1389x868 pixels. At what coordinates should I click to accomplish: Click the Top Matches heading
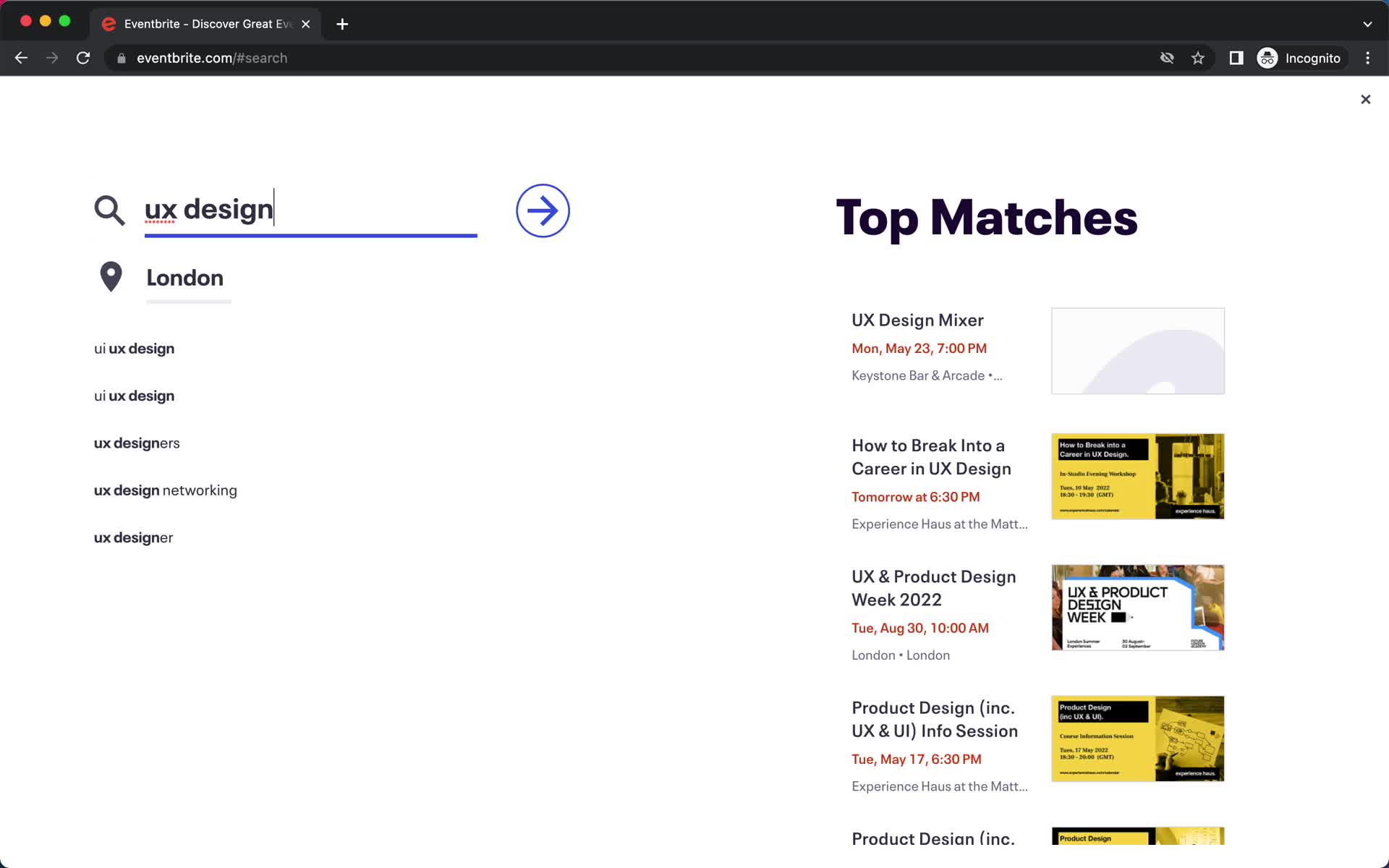[x=986, y=217]
